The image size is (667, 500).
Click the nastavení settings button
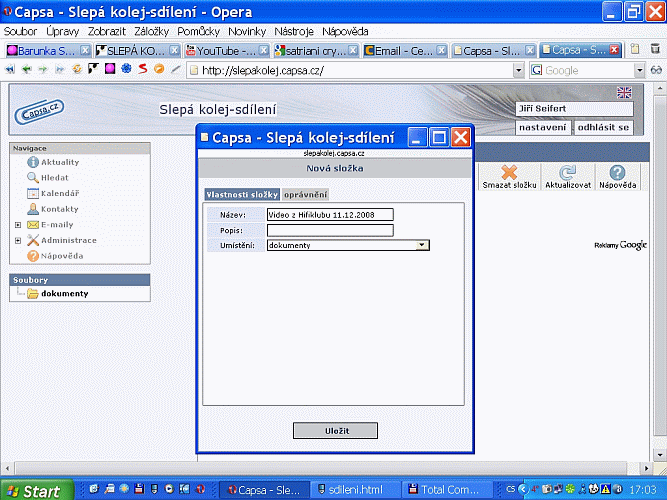[x=543, y=127]
